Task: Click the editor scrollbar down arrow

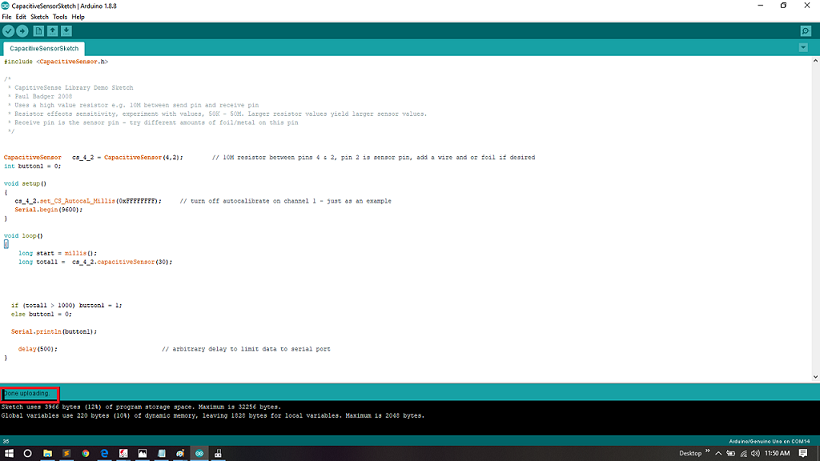Action: 815,377
